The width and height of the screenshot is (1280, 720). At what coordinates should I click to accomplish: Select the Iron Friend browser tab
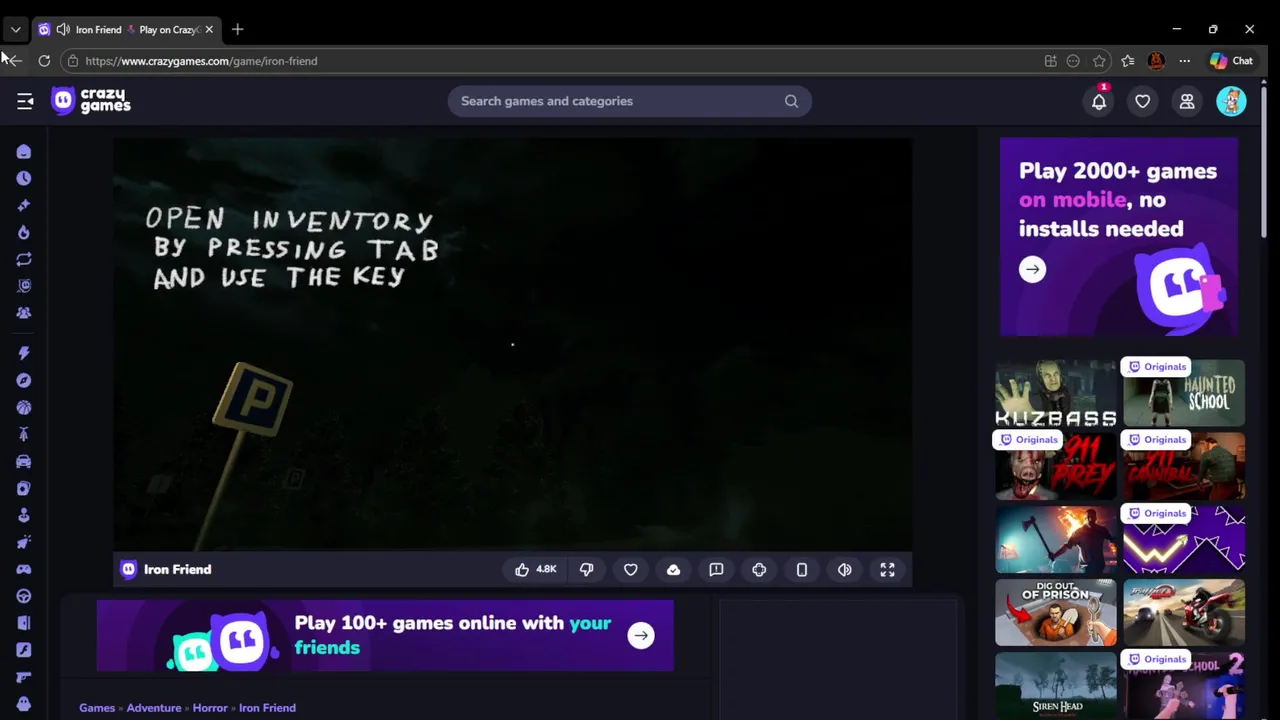point(126,29)
